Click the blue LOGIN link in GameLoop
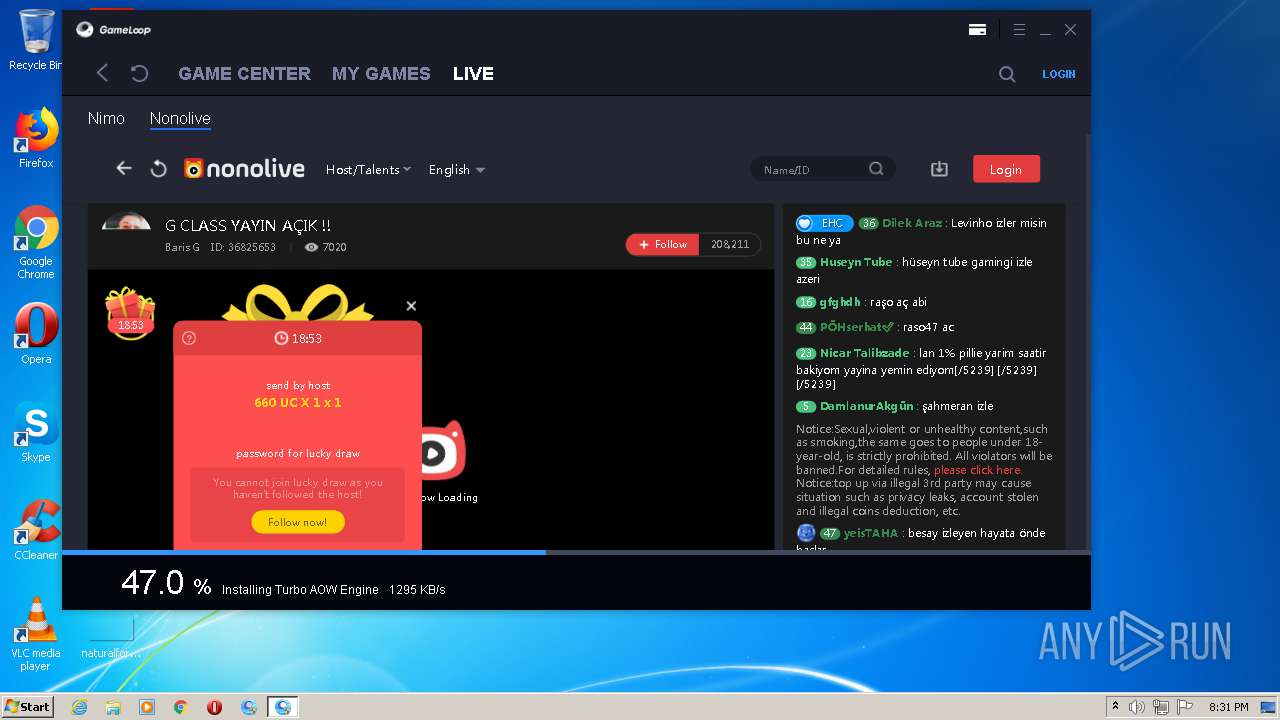The height and width of the screenshot is (720, 1280). point(1058,74)
